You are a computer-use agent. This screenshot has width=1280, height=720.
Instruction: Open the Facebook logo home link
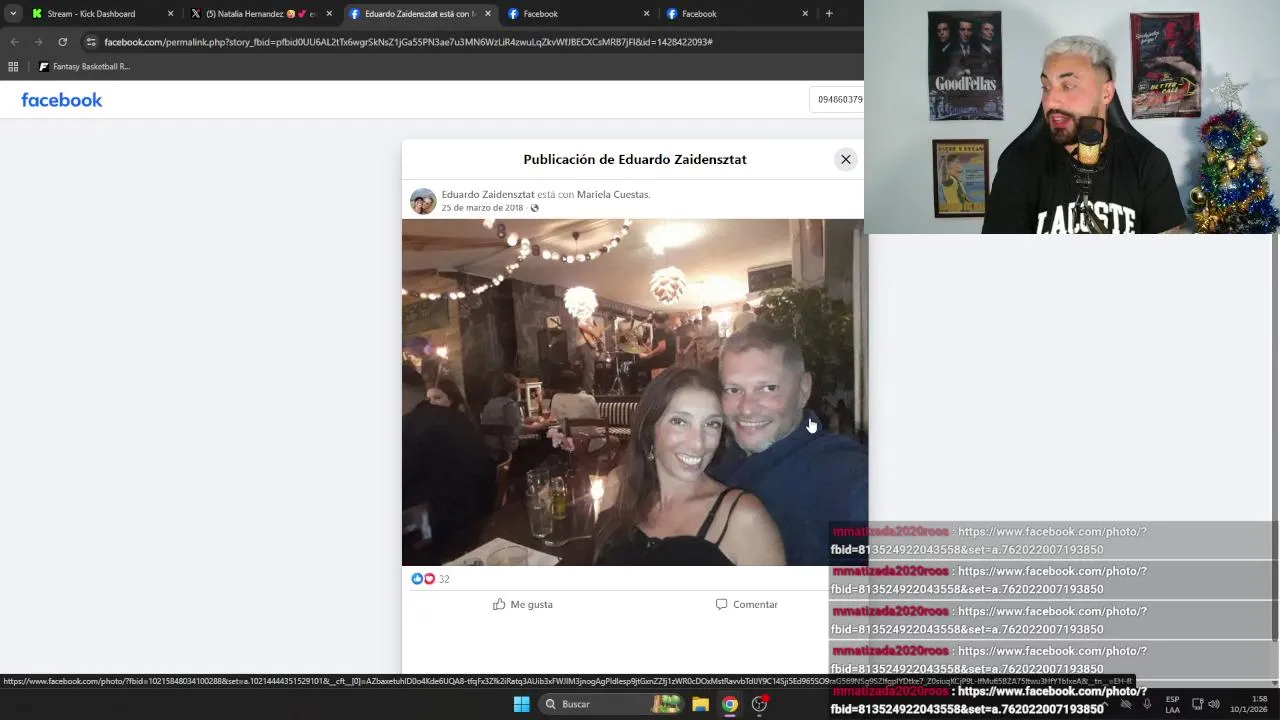pos(62,100)
